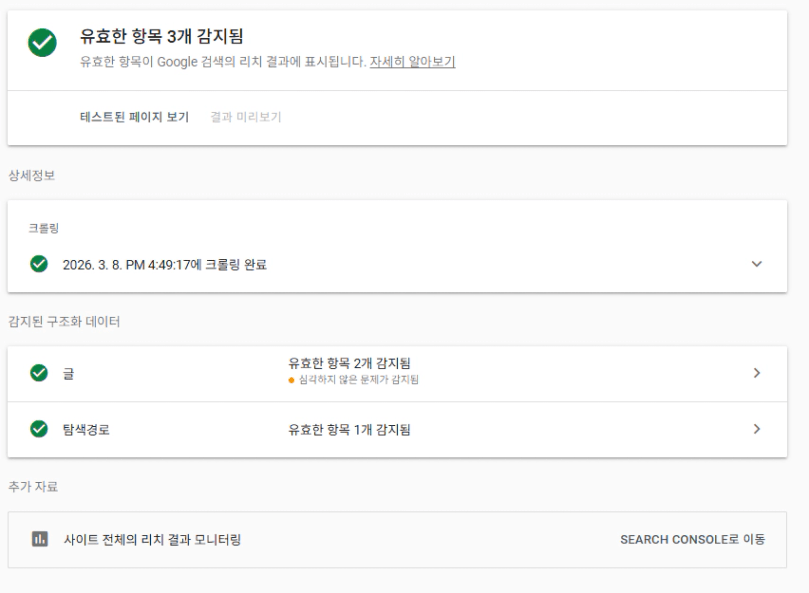Click the large green checkmark beside the header
This screenshot has width=809, height=593.
click(41, 42)
